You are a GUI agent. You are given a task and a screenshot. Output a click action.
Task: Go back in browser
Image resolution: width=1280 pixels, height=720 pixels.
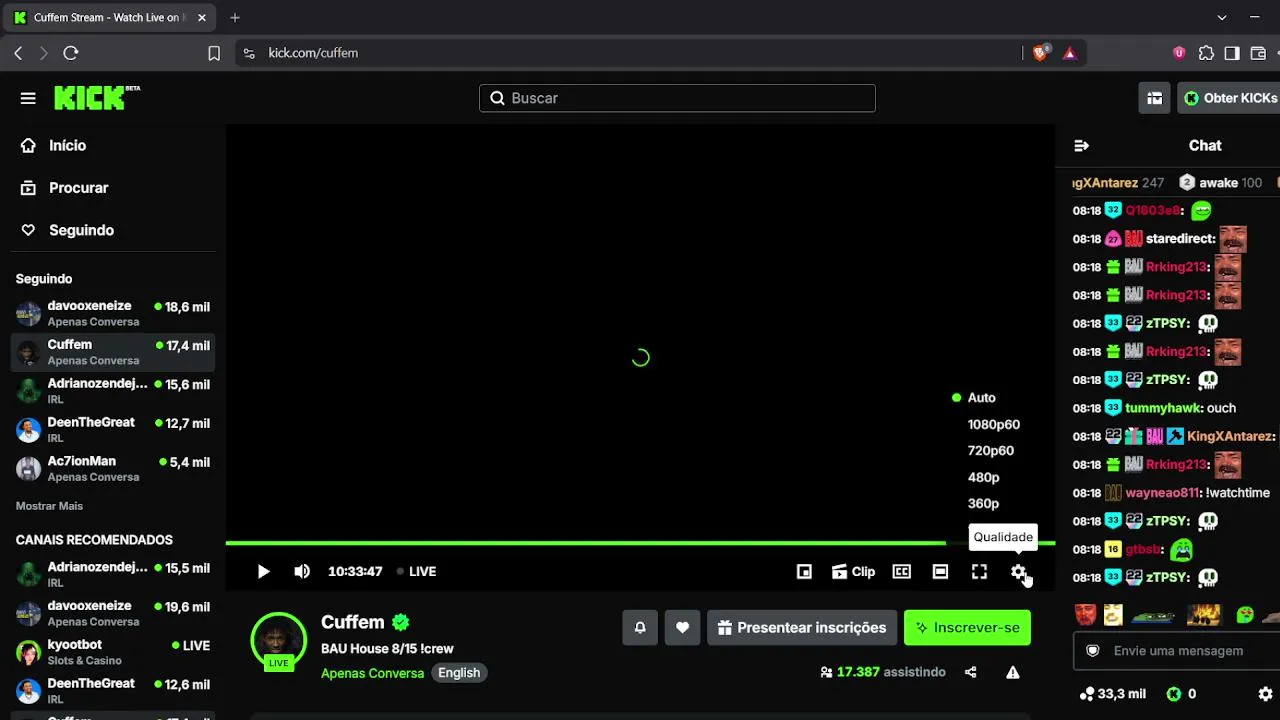point(18,53)
